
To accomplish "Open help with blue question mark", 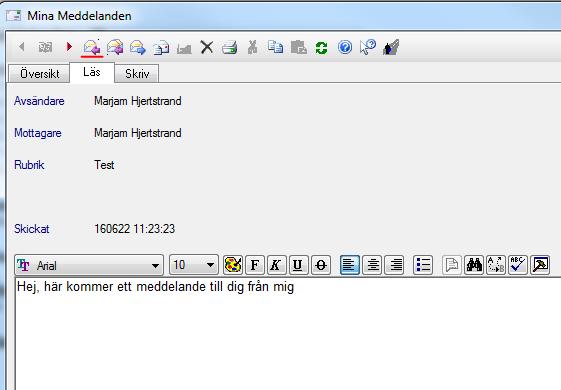I will (x=345, y=47).
